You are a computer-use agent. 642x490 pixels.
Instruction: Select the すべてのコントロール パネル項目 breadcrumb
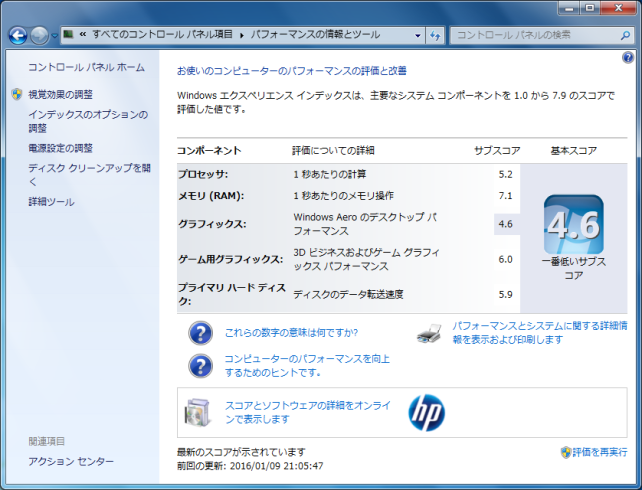(162, 34)
